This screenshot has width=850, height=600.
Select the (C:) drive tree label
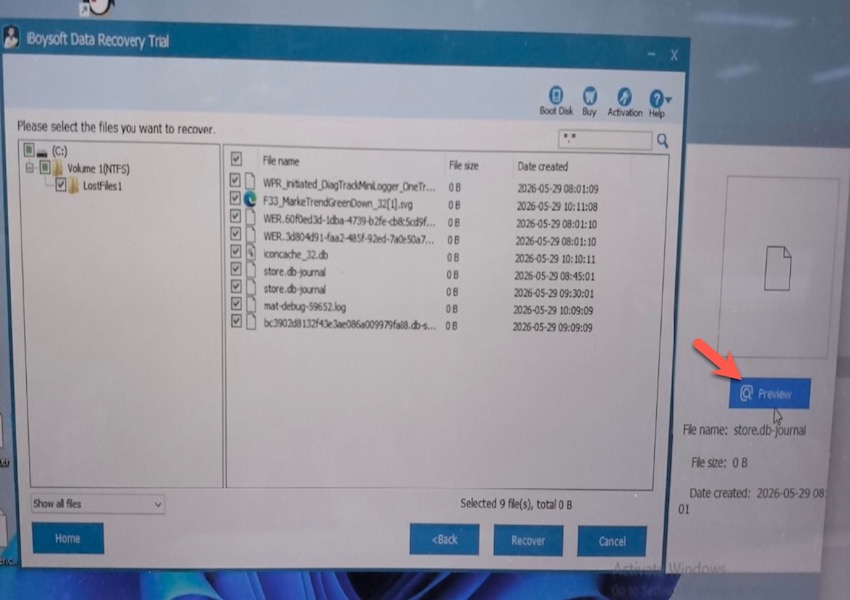tap(60, 151)
